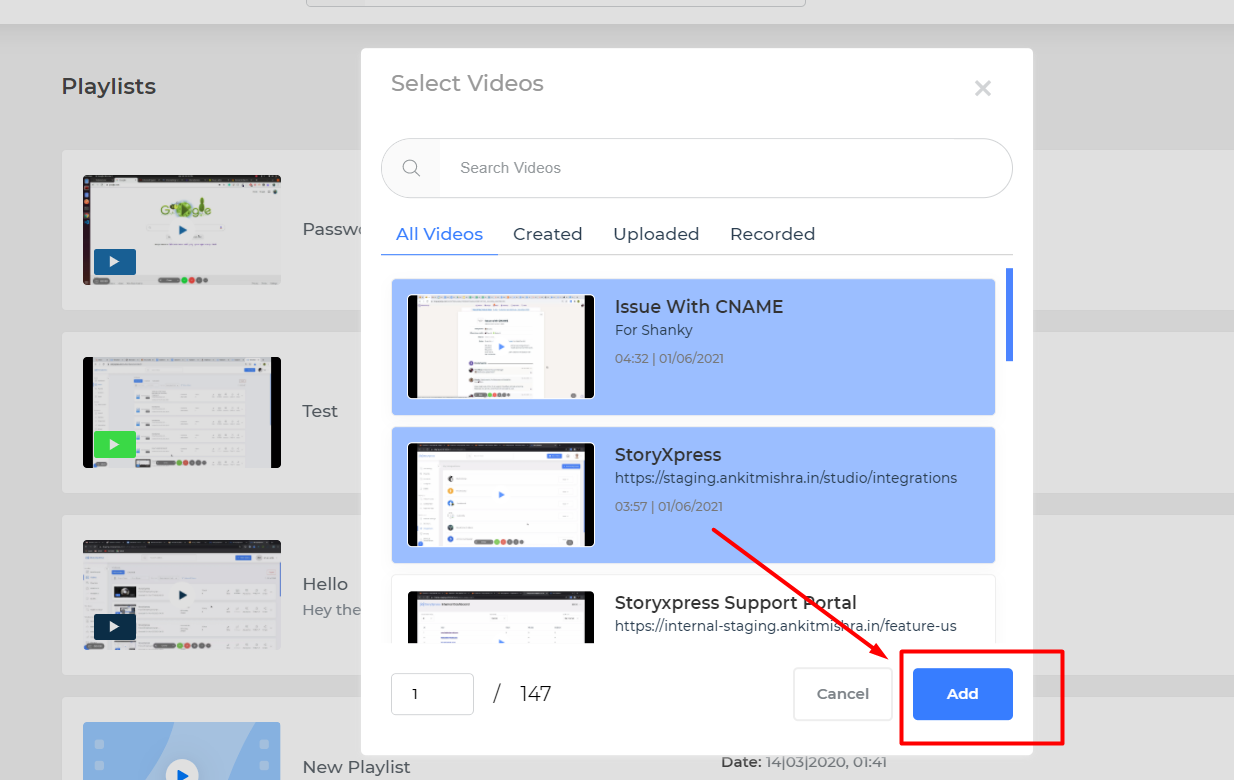Switch to the Uploaded tab

656,234
